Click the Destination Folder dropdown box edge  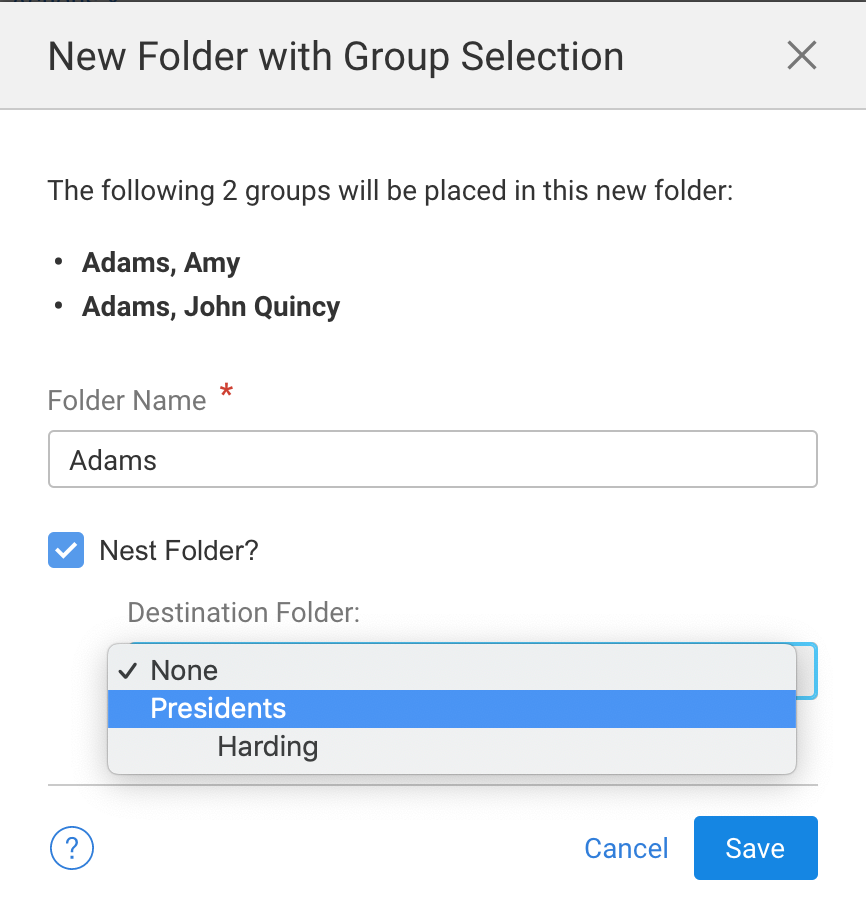pyautogui.click(x=807, y=670)
